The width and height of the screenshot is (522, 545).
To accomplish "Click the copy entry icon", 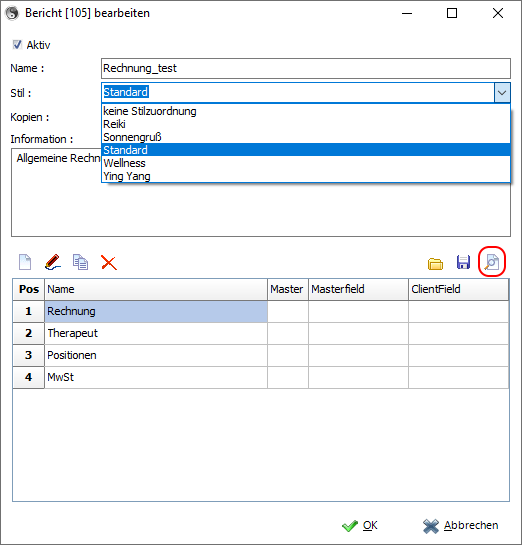I will pos(80,262).
